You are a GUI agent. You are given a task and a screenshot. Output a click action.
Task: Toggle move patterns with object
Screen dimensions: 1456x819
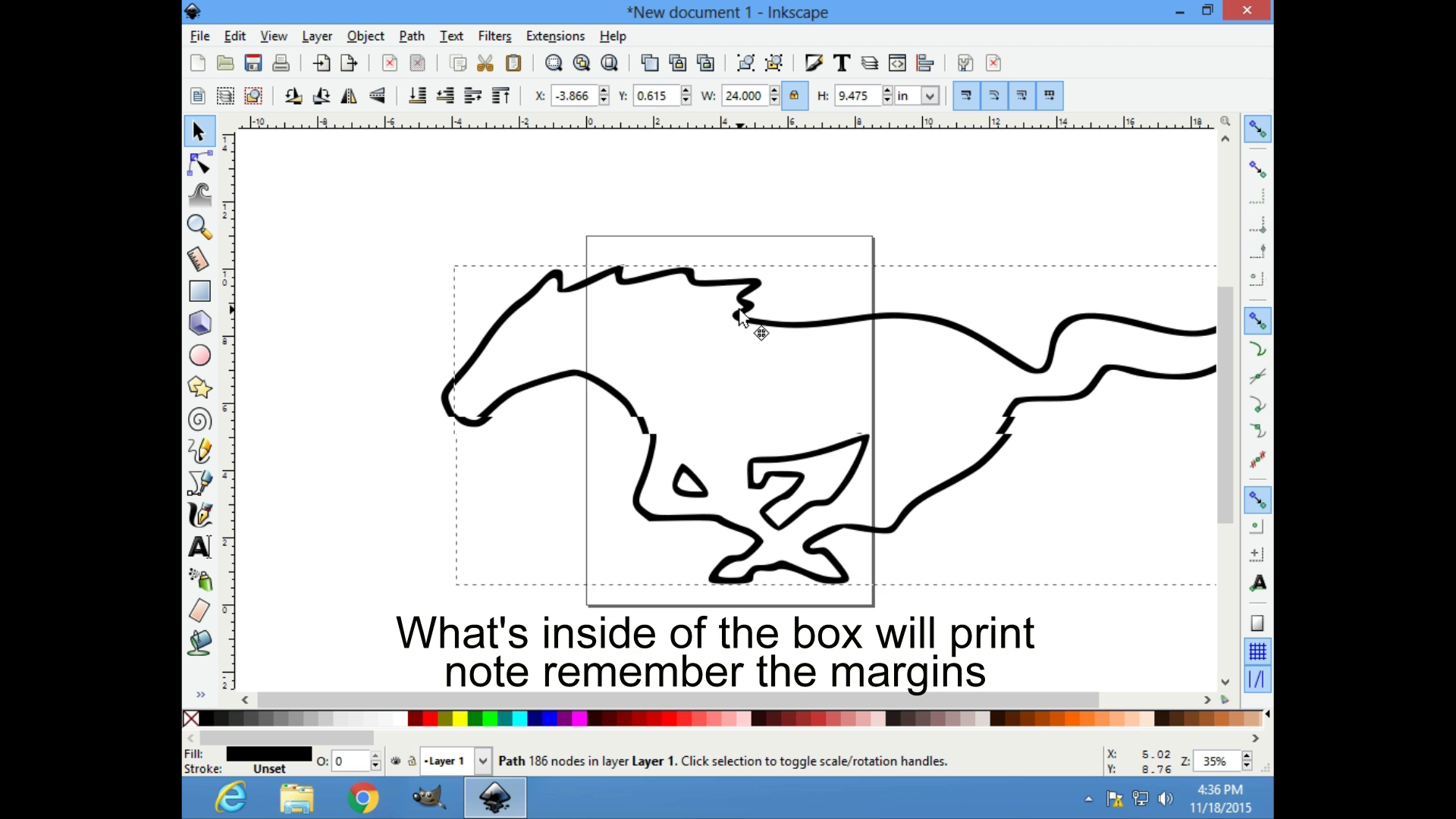(1050, 96)
